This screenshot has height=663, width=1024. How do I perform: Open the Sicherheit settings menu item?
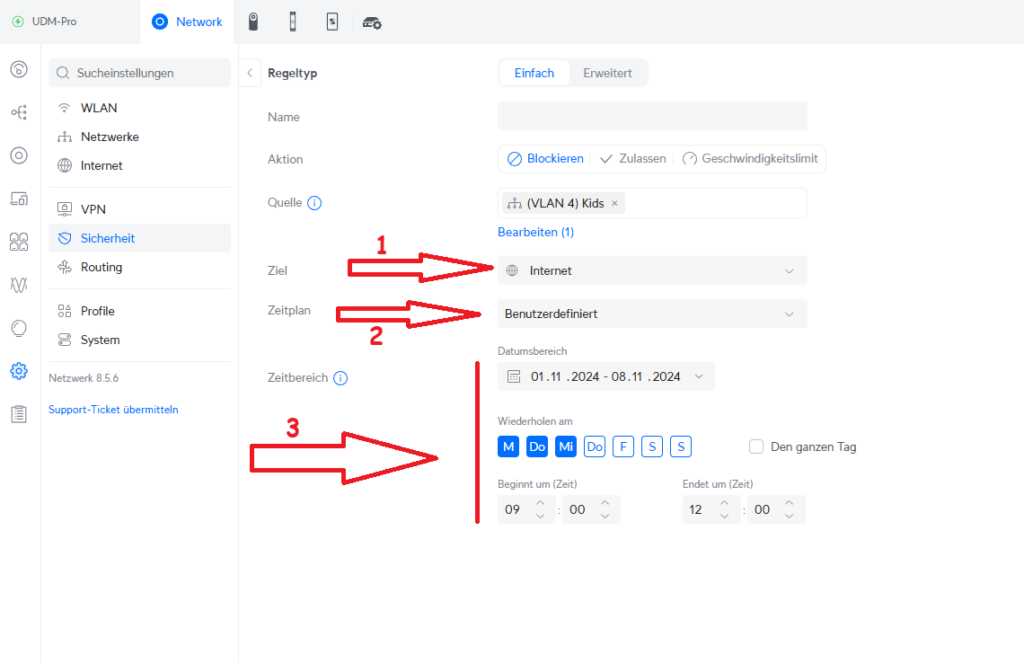pyautogui.click(x=108, y=238)
